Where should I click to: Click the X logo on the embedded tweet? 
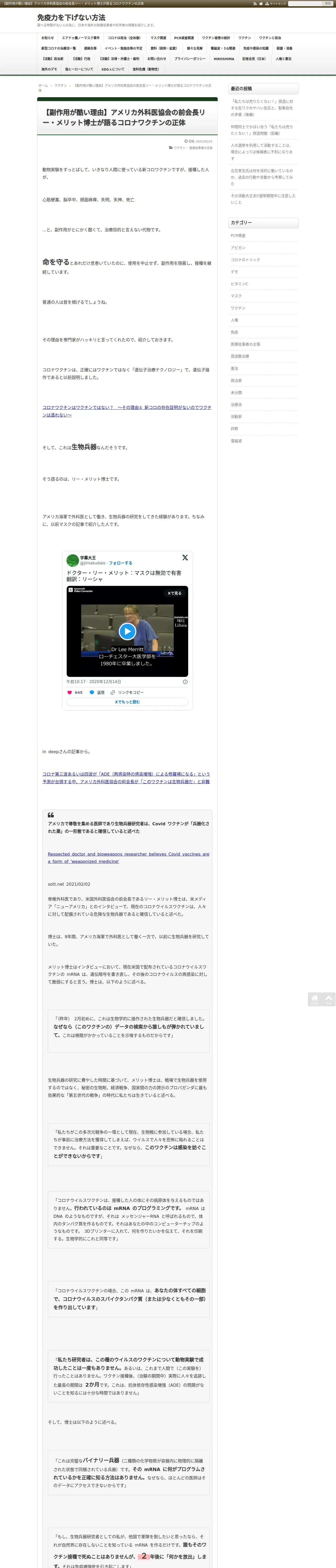[185, 558]
